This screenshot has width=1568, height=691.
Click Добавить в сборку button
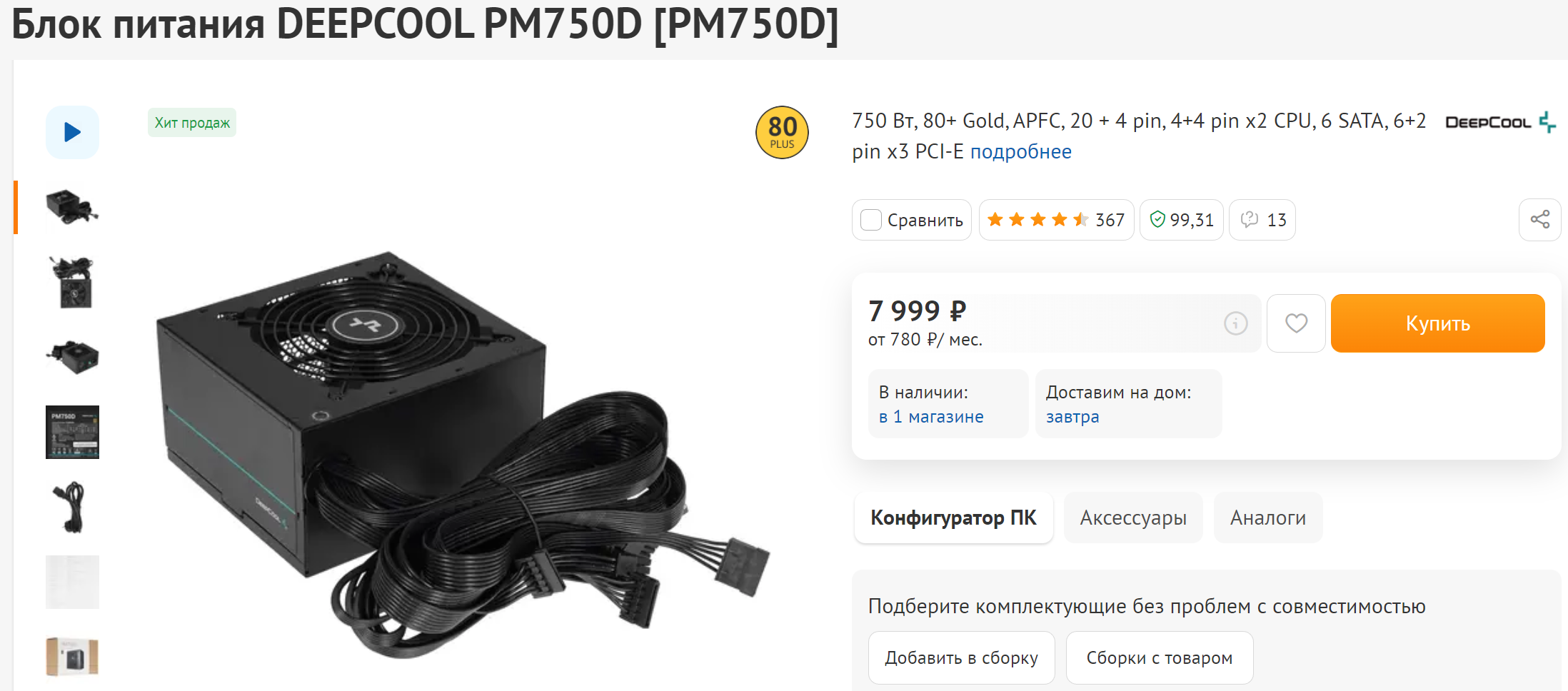961,657
